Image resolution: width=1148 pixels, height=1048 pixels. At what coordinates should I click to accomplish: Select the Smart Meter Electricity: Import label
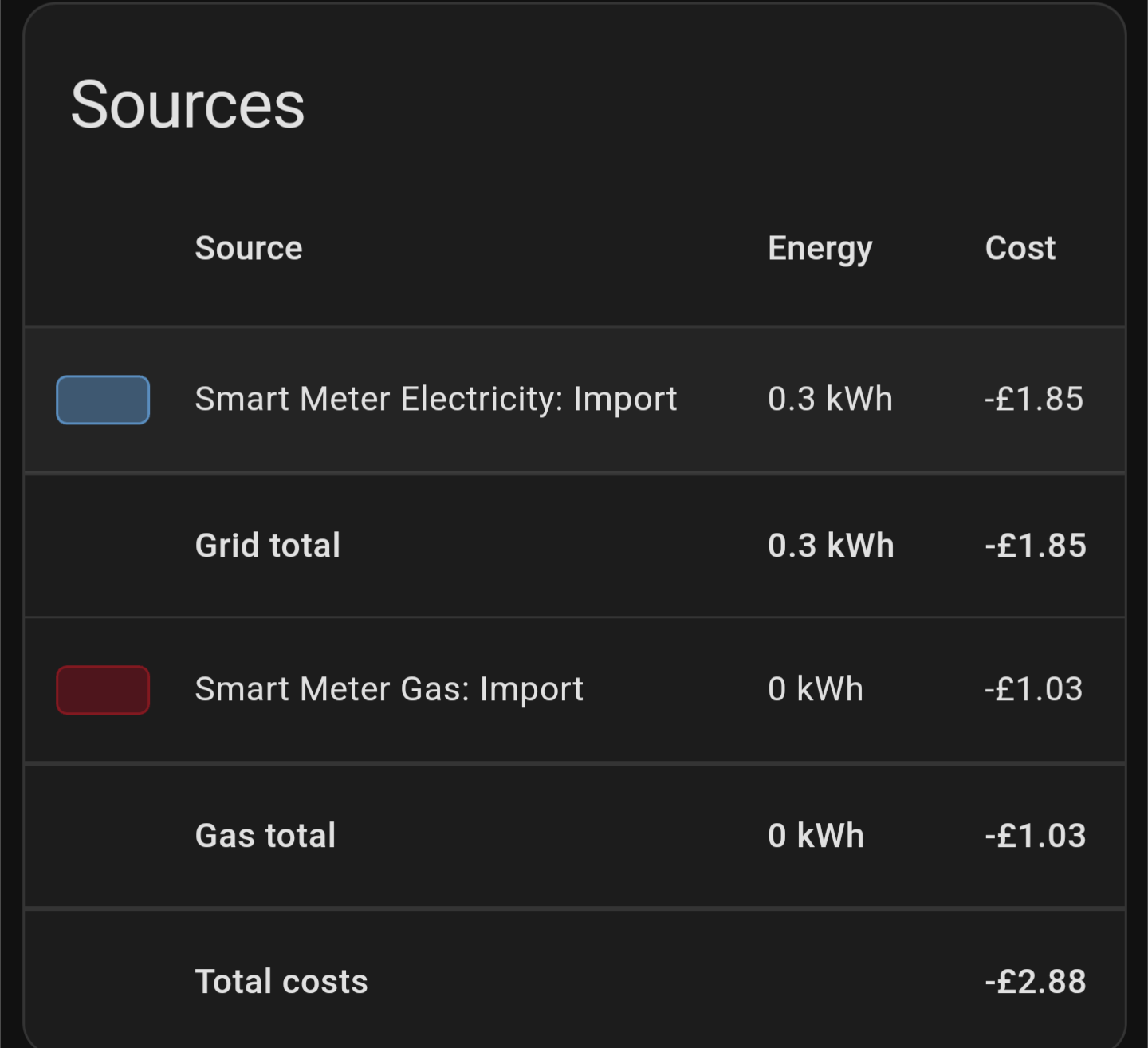click(x=435, y=399)
